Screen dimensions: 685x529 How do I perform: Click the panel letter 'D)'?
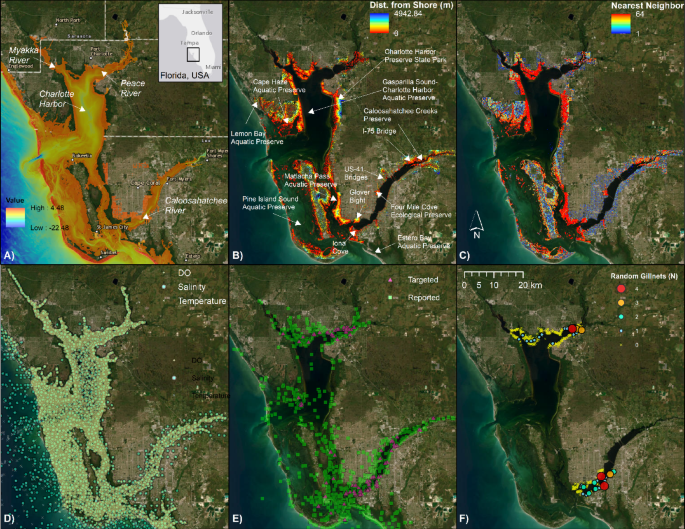pyautogui.click(x=10, y=519)
